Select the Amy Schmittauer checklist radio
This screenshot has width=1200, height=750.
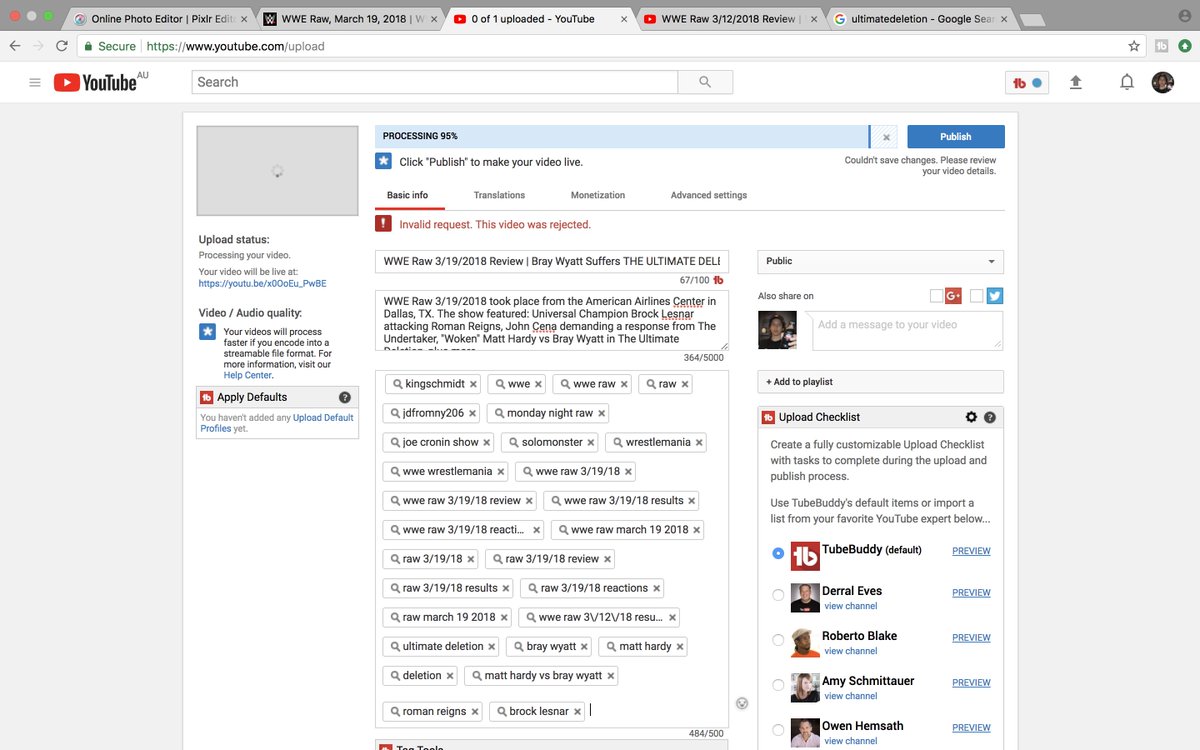point(778,685)
